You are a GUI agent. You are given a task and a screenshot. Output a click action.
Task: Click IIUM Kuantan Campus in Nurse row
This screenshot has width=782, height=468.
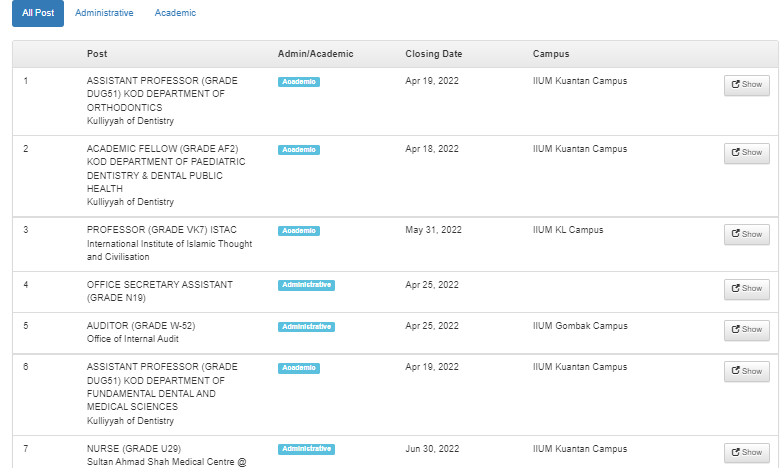click(580, 449)
